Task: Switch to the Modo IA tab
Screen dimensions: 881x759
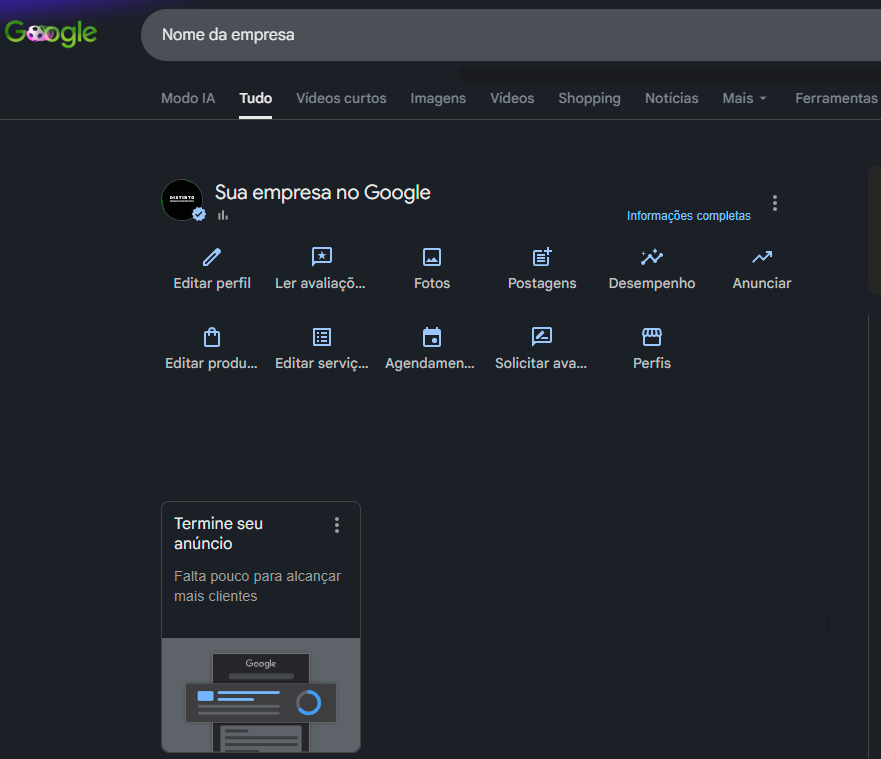Action: coord(188,98)
